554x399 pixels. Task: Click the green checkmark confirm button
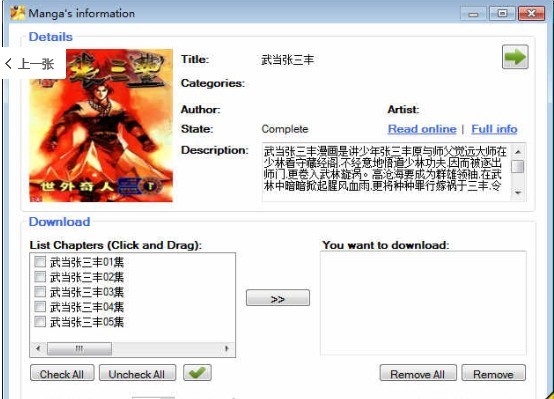pyautogui.click(x=197, y=372)
